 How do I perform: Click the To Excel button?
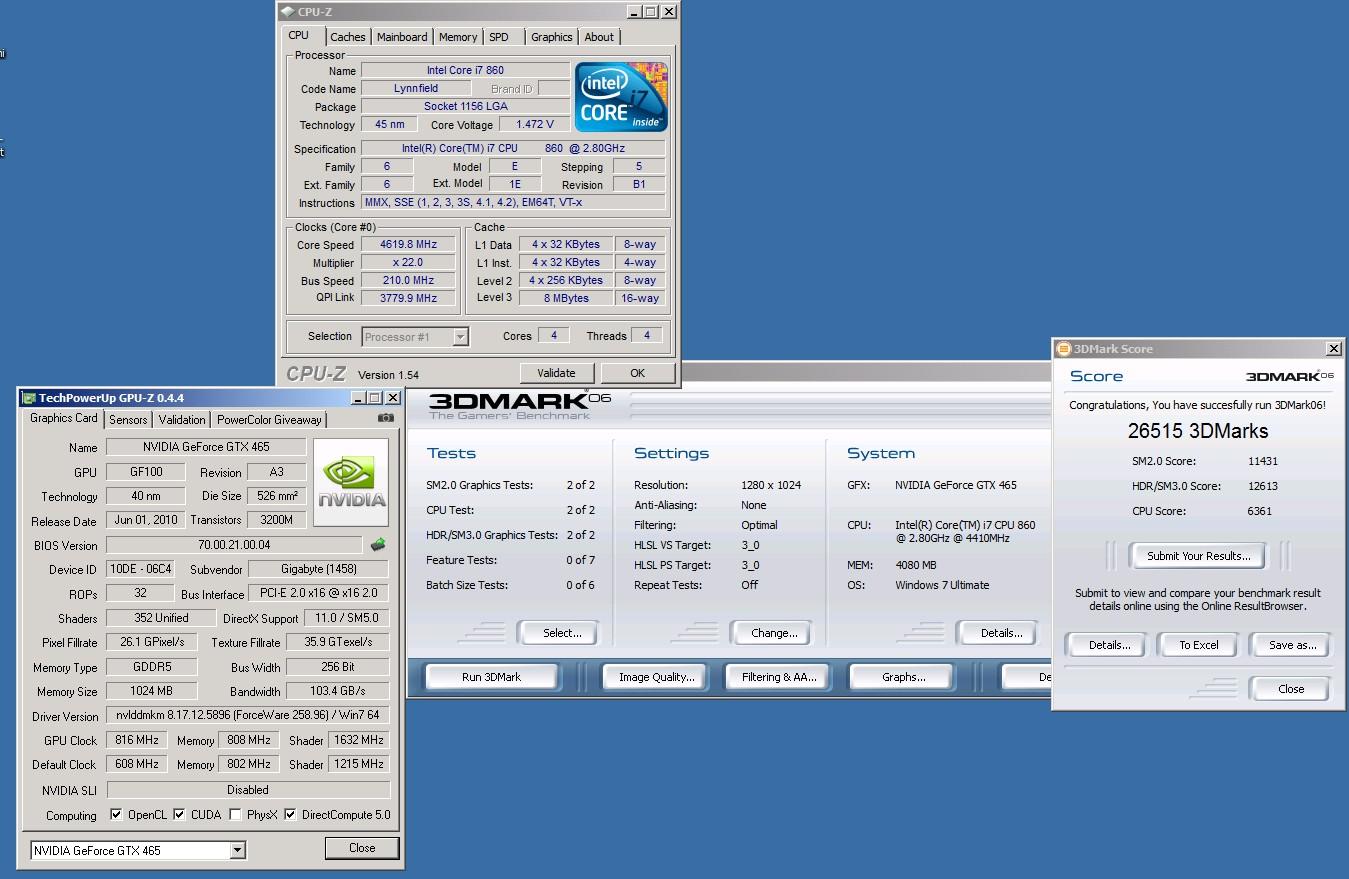click(x=1198, y=645)
